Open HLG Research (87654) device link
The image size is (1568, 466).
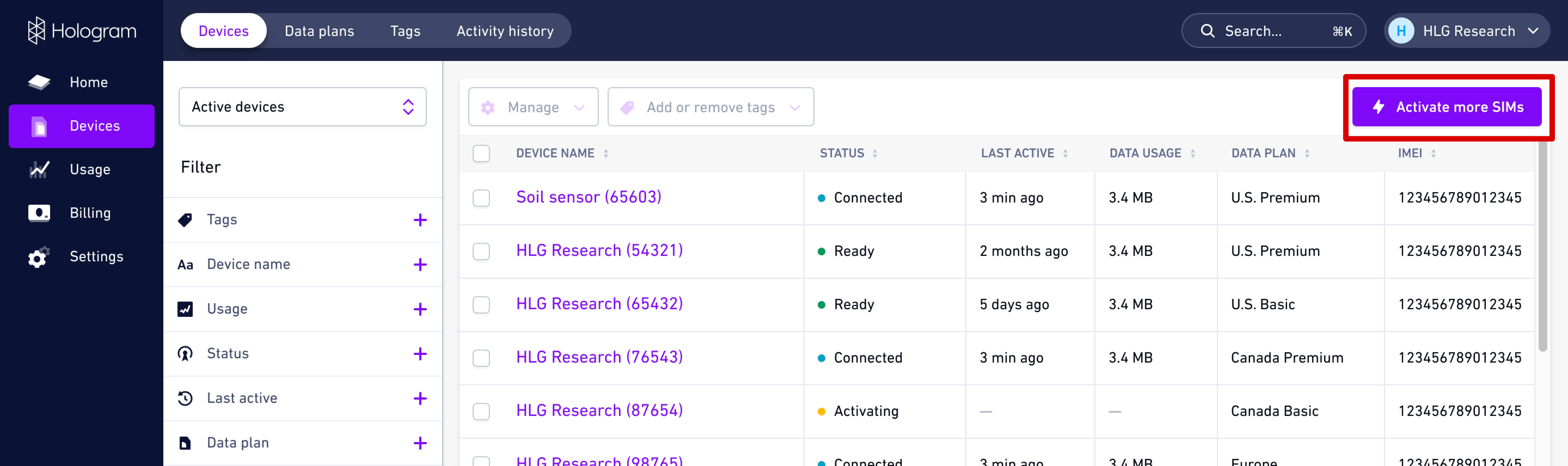pyautogui.click(x=599, y=411)
